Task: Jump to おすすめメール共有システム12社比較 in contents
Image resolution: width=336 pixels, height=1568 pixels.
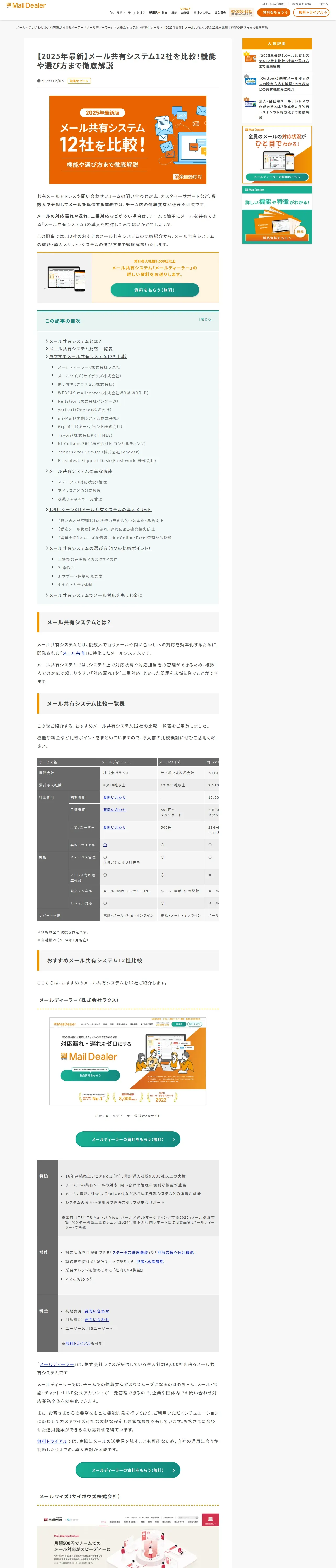Action: 88,357
